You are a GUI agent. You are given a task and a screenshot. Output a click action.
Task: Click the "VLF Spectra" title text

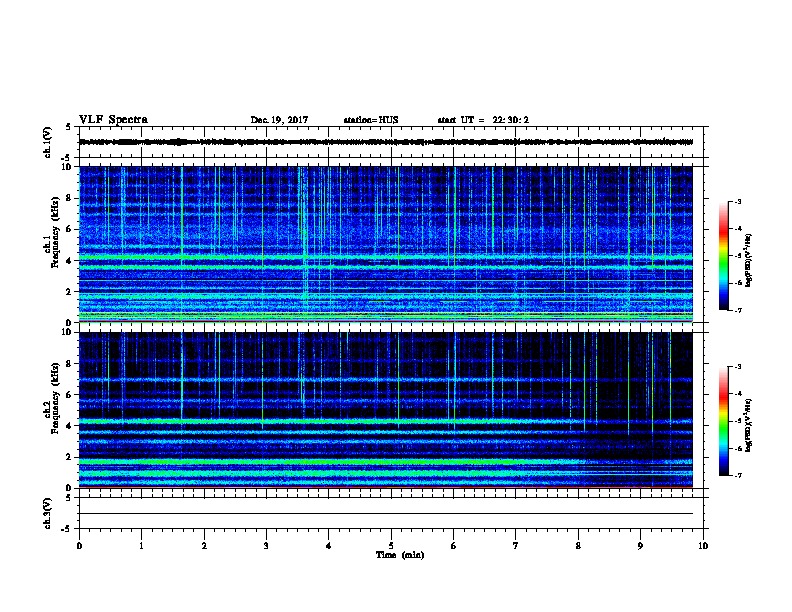pyautogui.click(x=113, y=120)
